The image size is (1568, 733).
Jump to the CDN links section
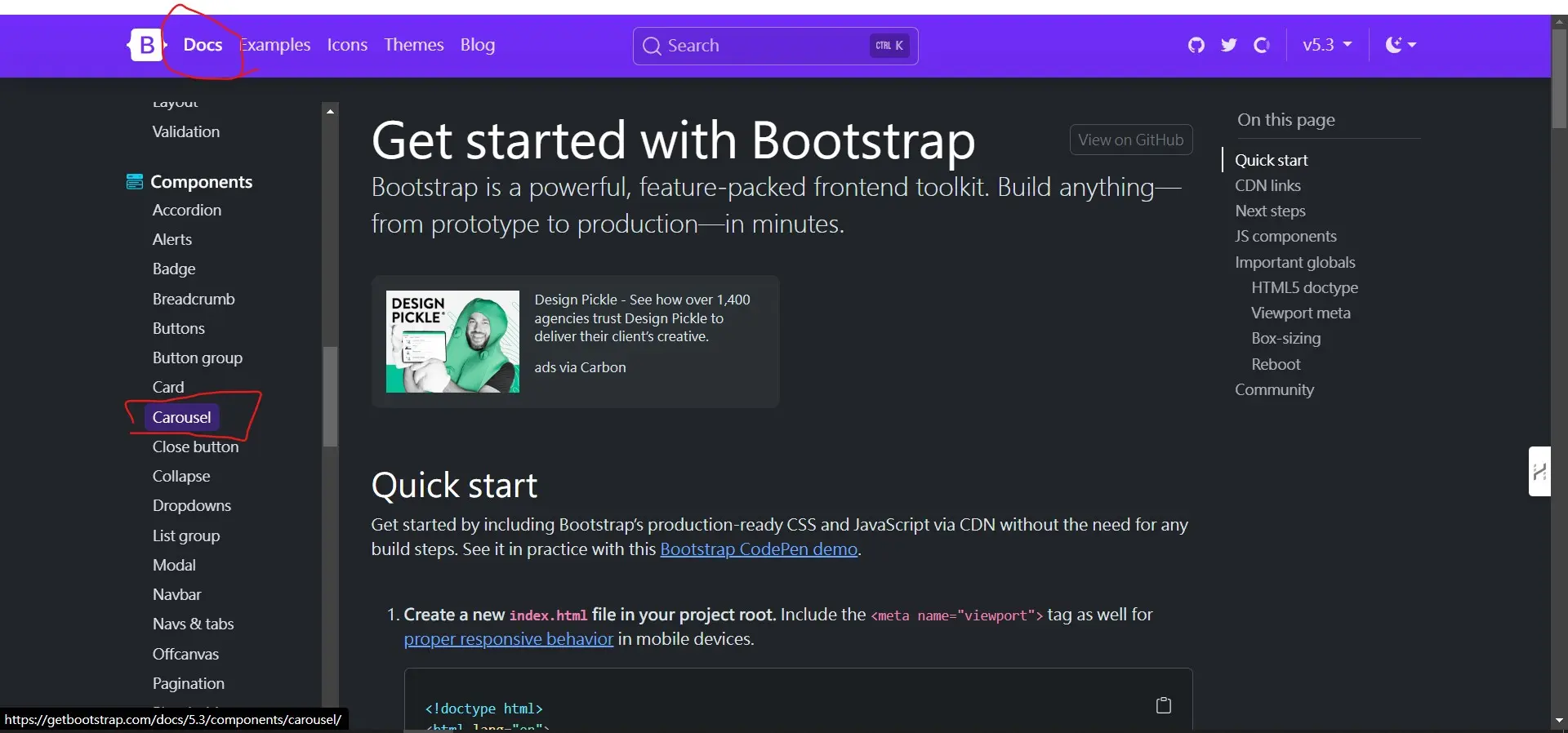[1267, 185]
